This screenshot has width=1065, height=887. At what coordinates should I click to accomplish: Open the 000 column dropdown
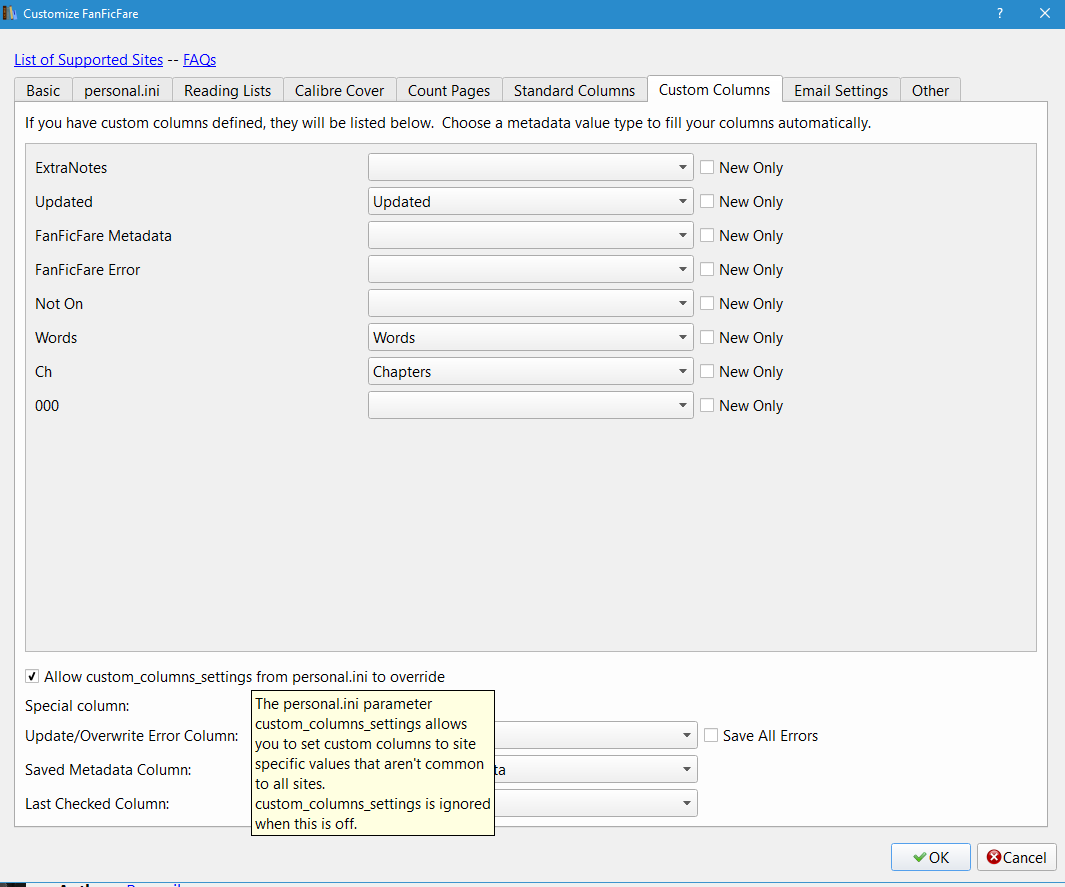point(530,405)
